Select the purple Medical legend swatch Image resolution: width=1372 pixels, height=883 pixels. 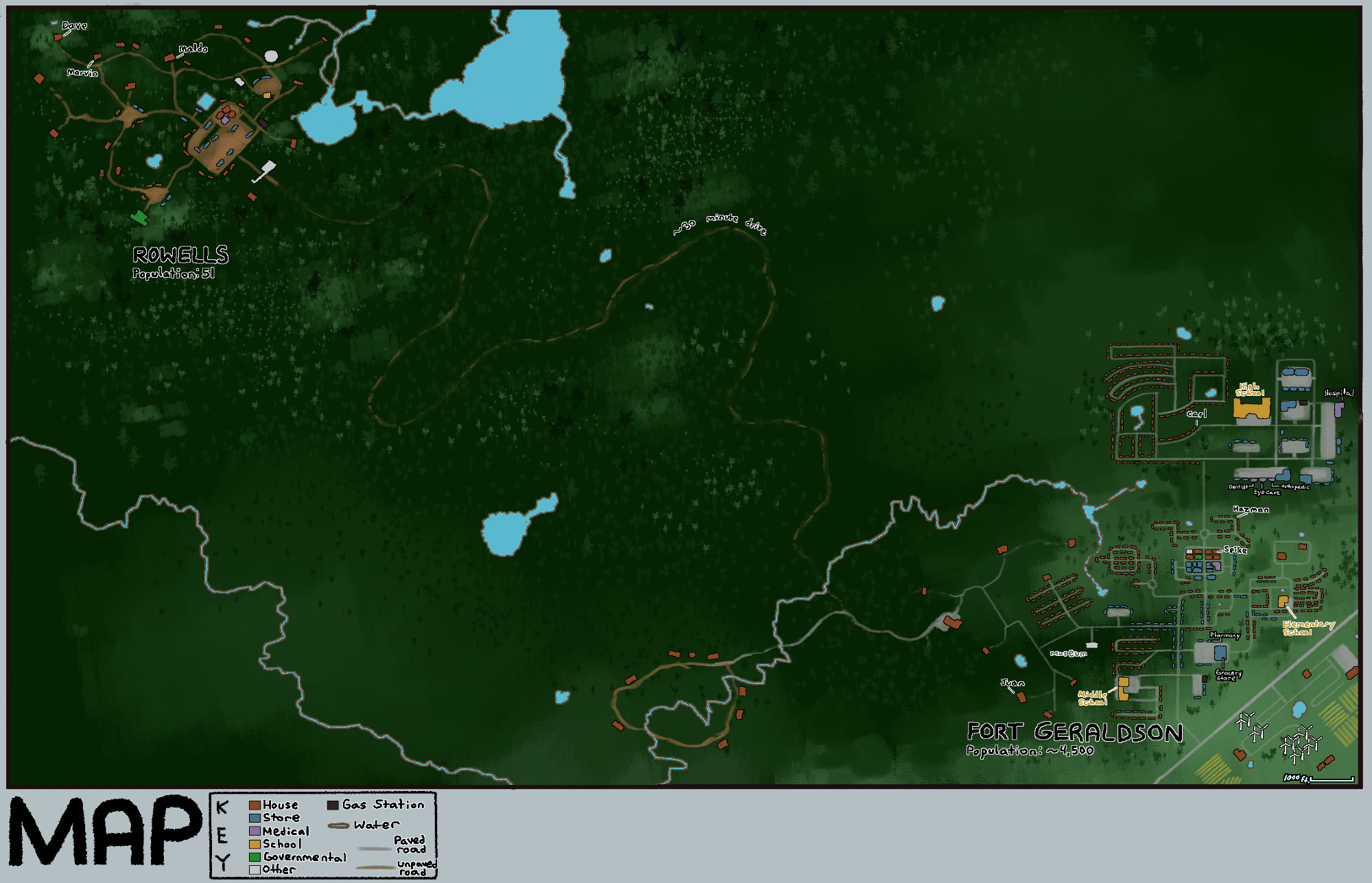coord(255,831)
